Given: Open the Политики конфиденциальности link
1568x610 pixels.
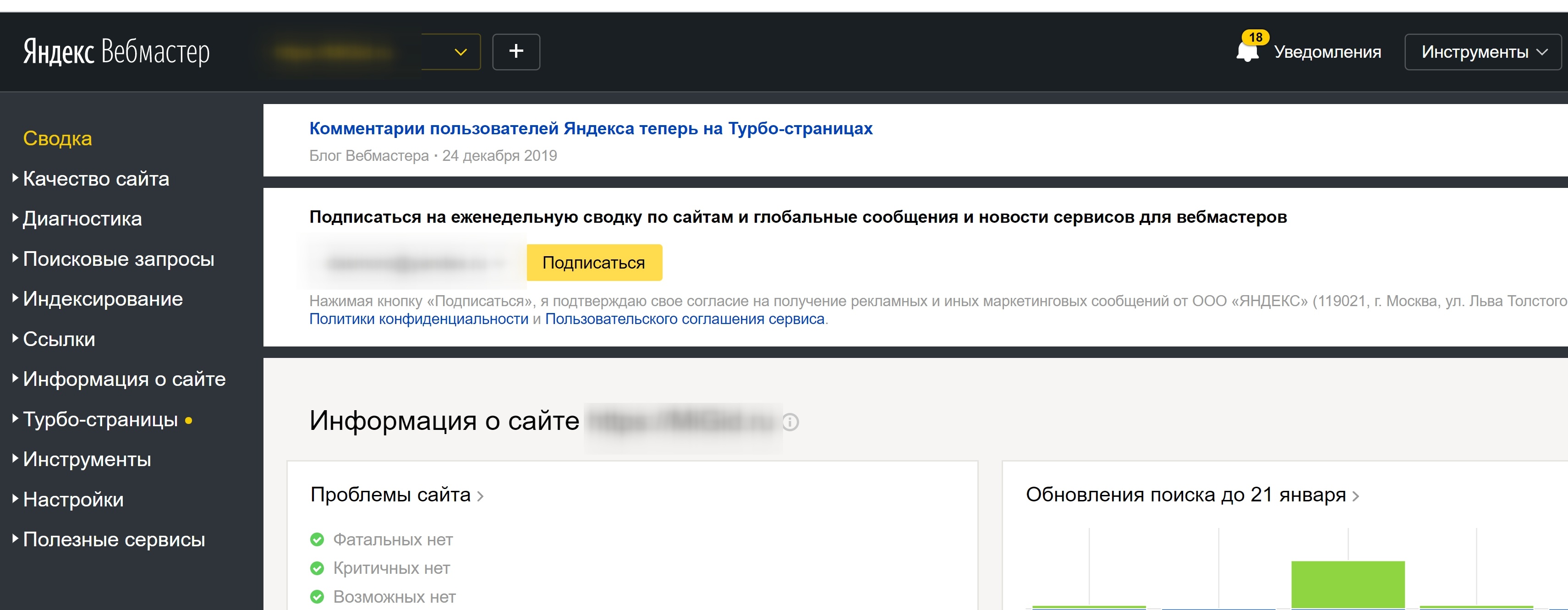Looking at the screenshot, I should pos(418,319).
